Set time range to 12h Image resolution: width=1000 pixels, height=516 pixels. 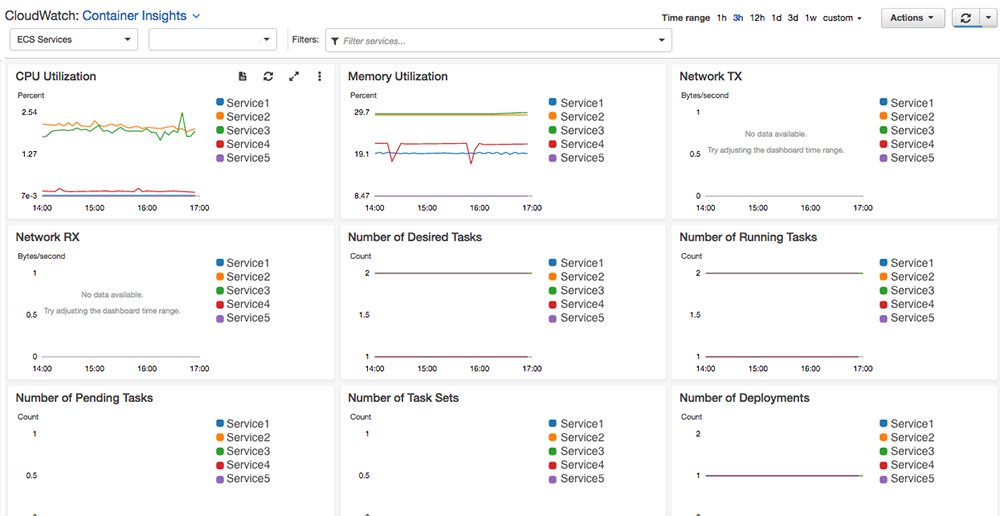pyautogui.click(x=758, y=18)
